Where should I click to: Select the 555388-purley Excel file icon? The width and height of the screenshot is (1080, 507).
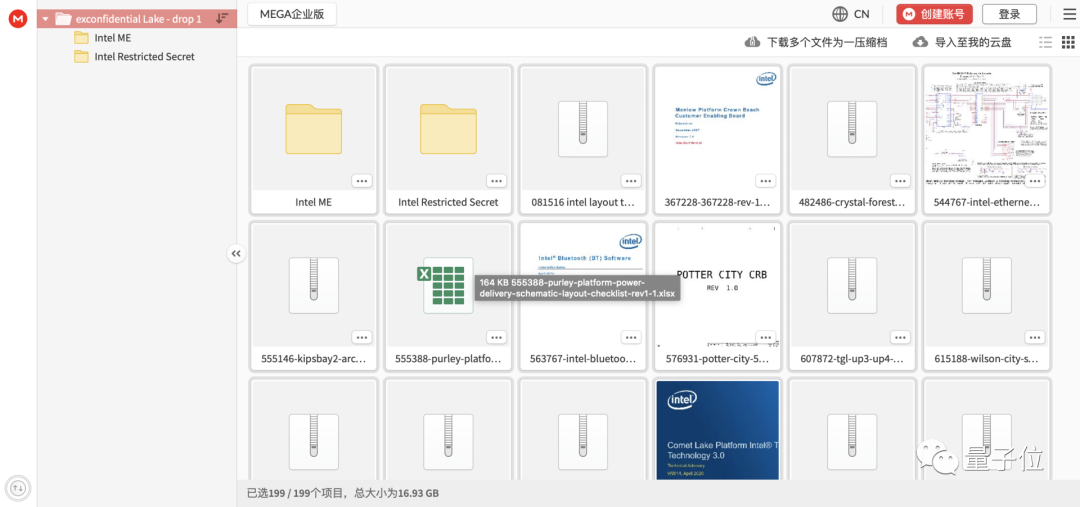click(x=445, y=285)
